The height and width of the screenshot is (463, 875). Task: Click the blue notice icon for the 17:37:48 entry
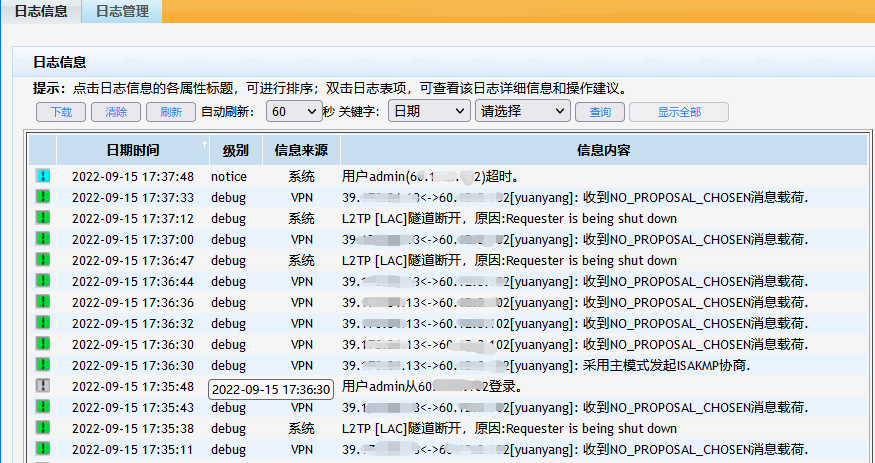click(43, 176)
